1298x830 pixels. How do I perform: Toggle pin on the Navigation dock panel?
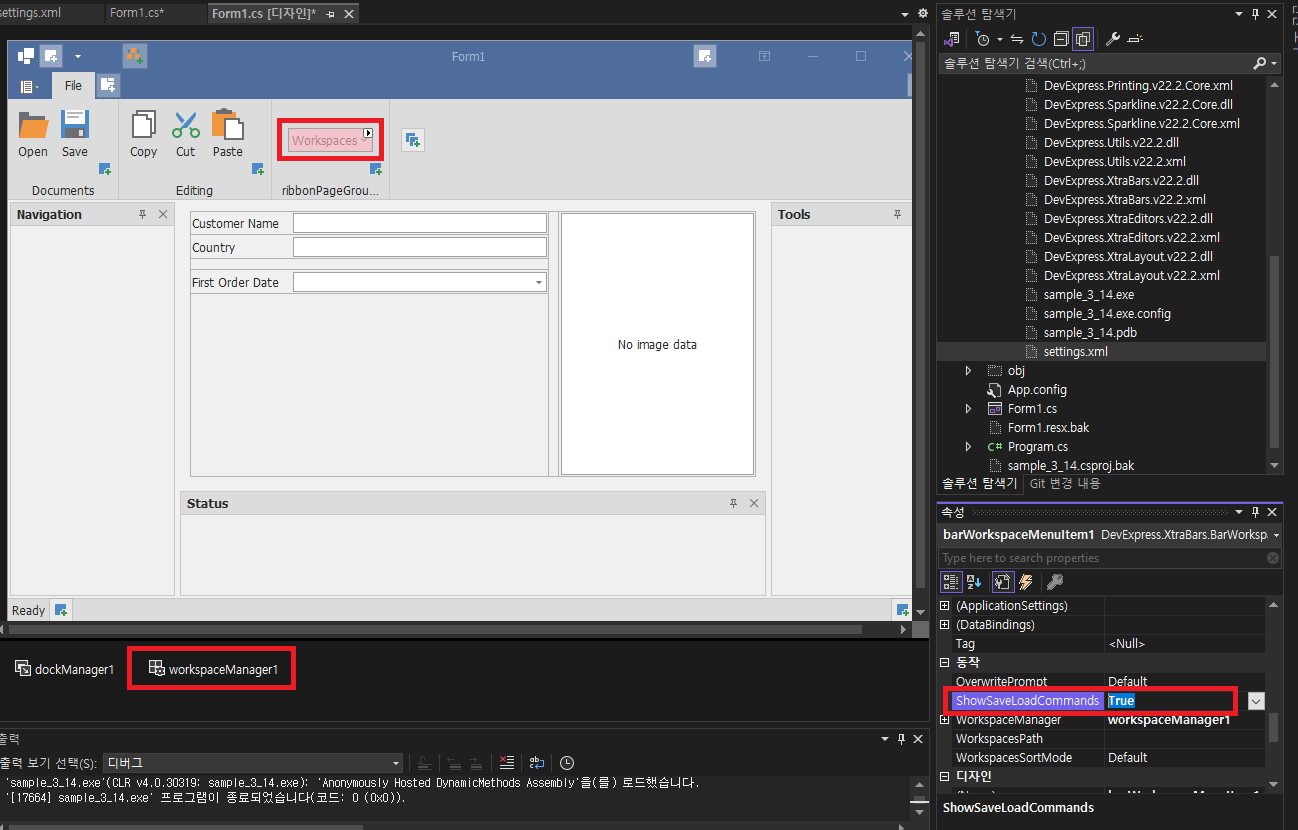pos(143,215)
